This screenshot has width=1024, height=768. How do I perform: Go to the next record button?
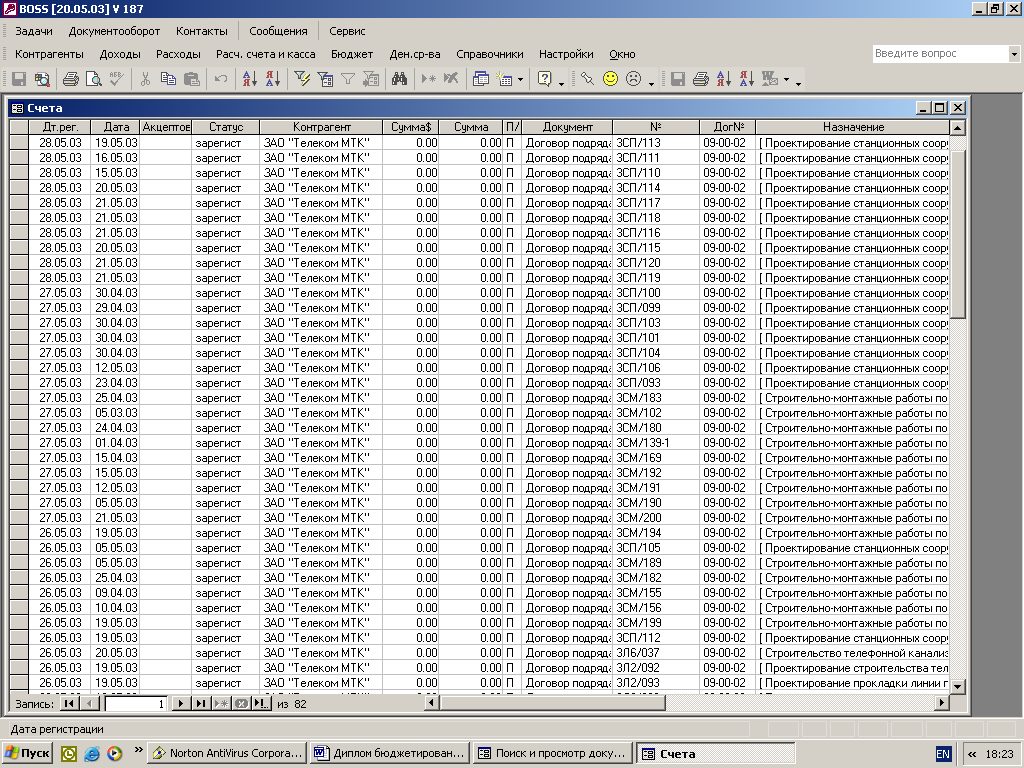pos(181,704)
